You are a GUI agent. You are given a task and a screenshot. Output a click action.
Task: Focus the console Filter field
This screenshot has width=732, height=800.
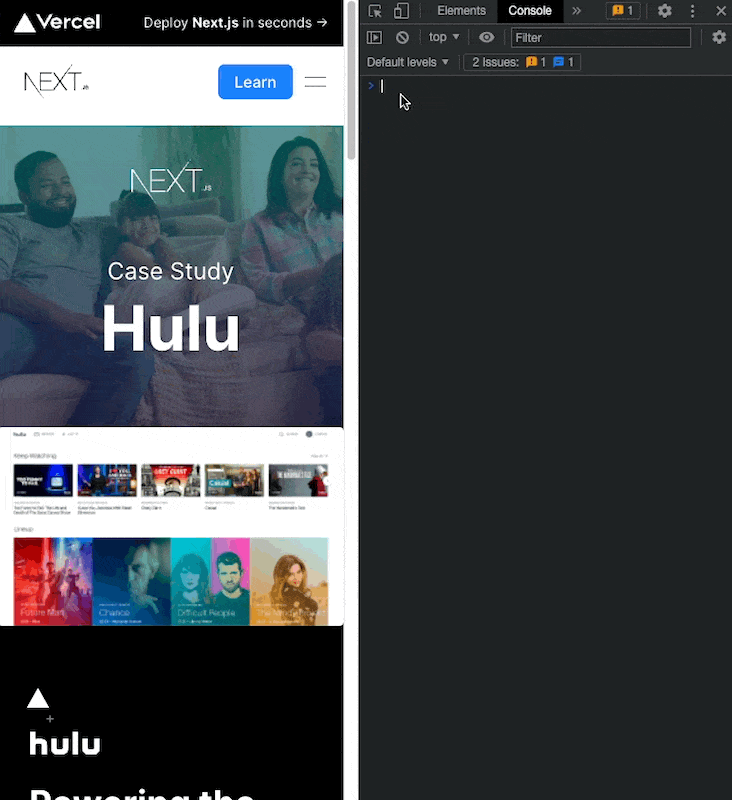pos(600,37)
